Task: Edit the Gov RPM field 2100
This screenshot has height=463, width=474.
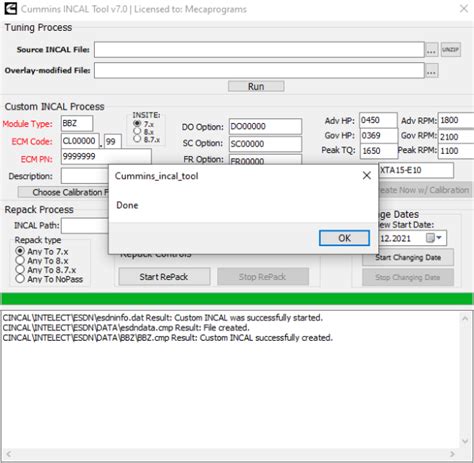Action: coord(456,136)
